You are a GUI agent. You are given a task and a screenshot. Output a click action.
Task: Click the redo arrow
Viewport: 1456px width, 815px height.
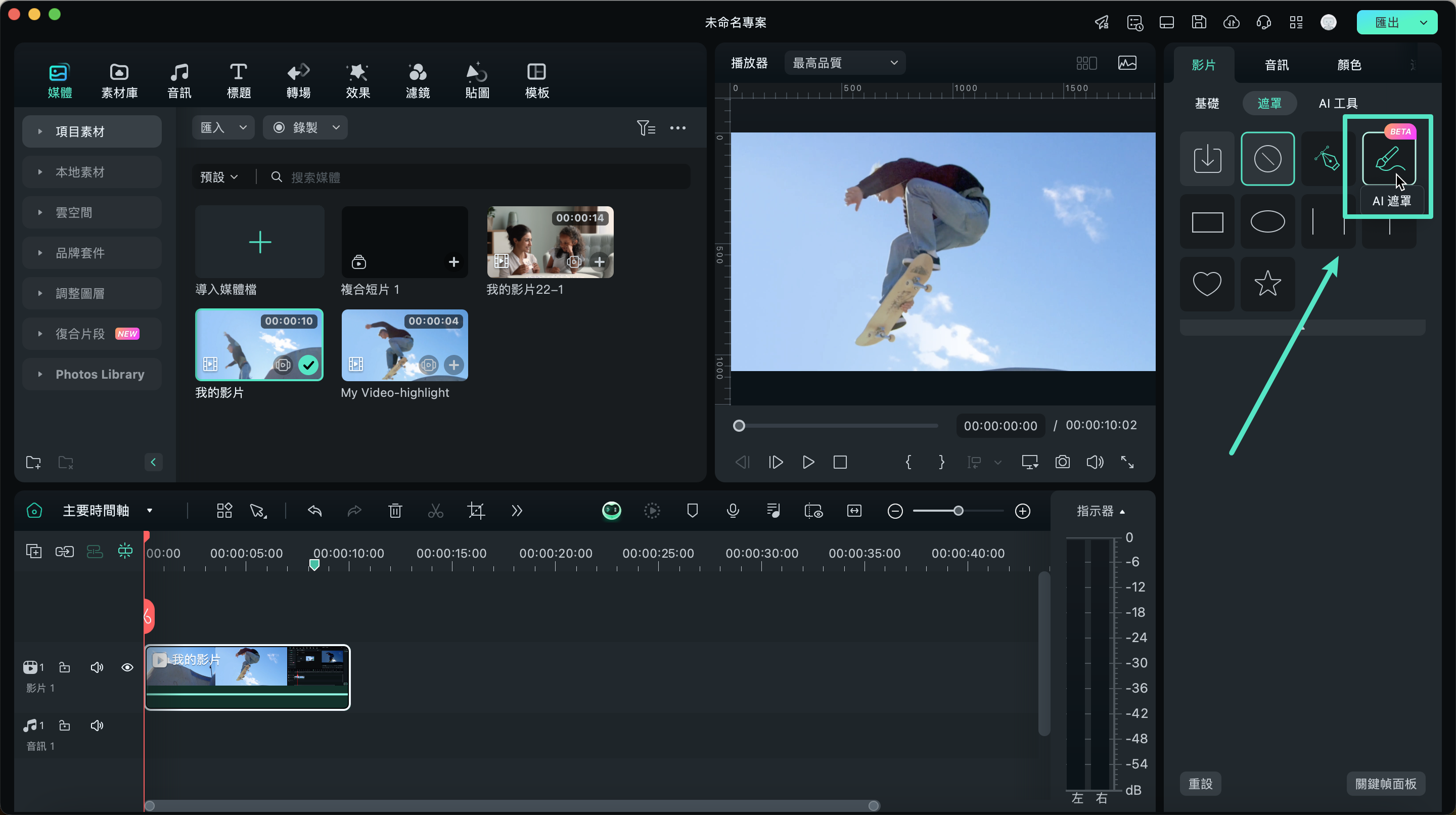tap(354, 511)
